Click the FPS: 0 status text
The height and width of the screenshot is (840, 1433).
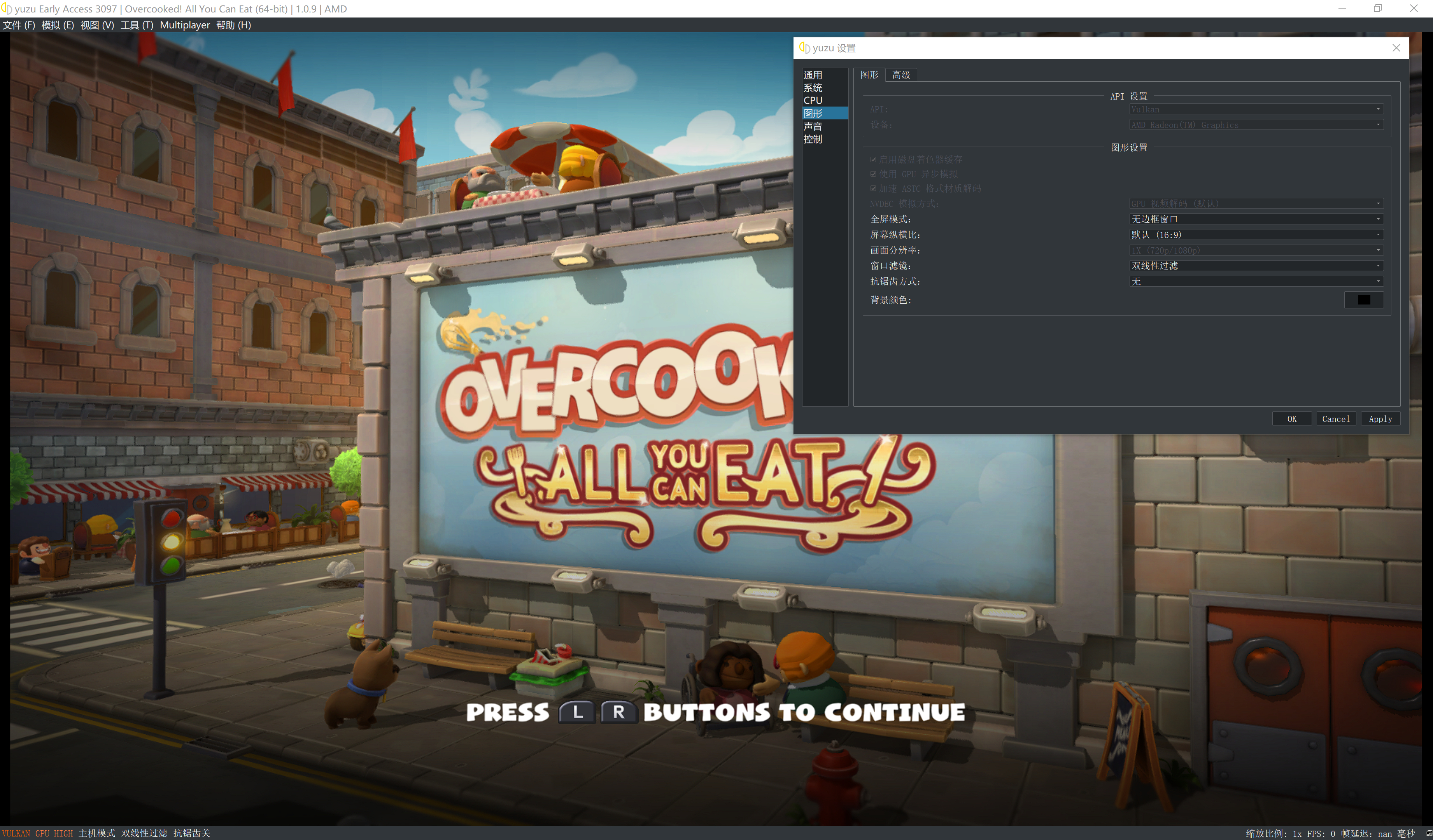1321,834
